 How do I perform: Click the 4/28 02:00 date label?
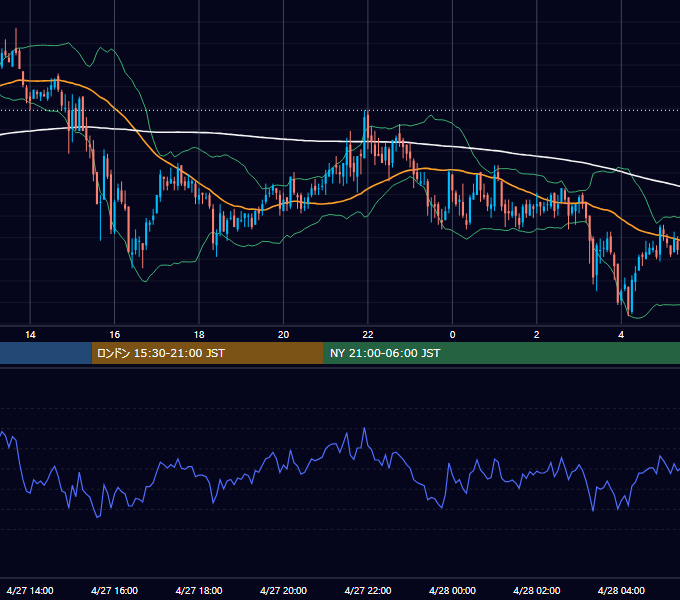click(536, 590)
